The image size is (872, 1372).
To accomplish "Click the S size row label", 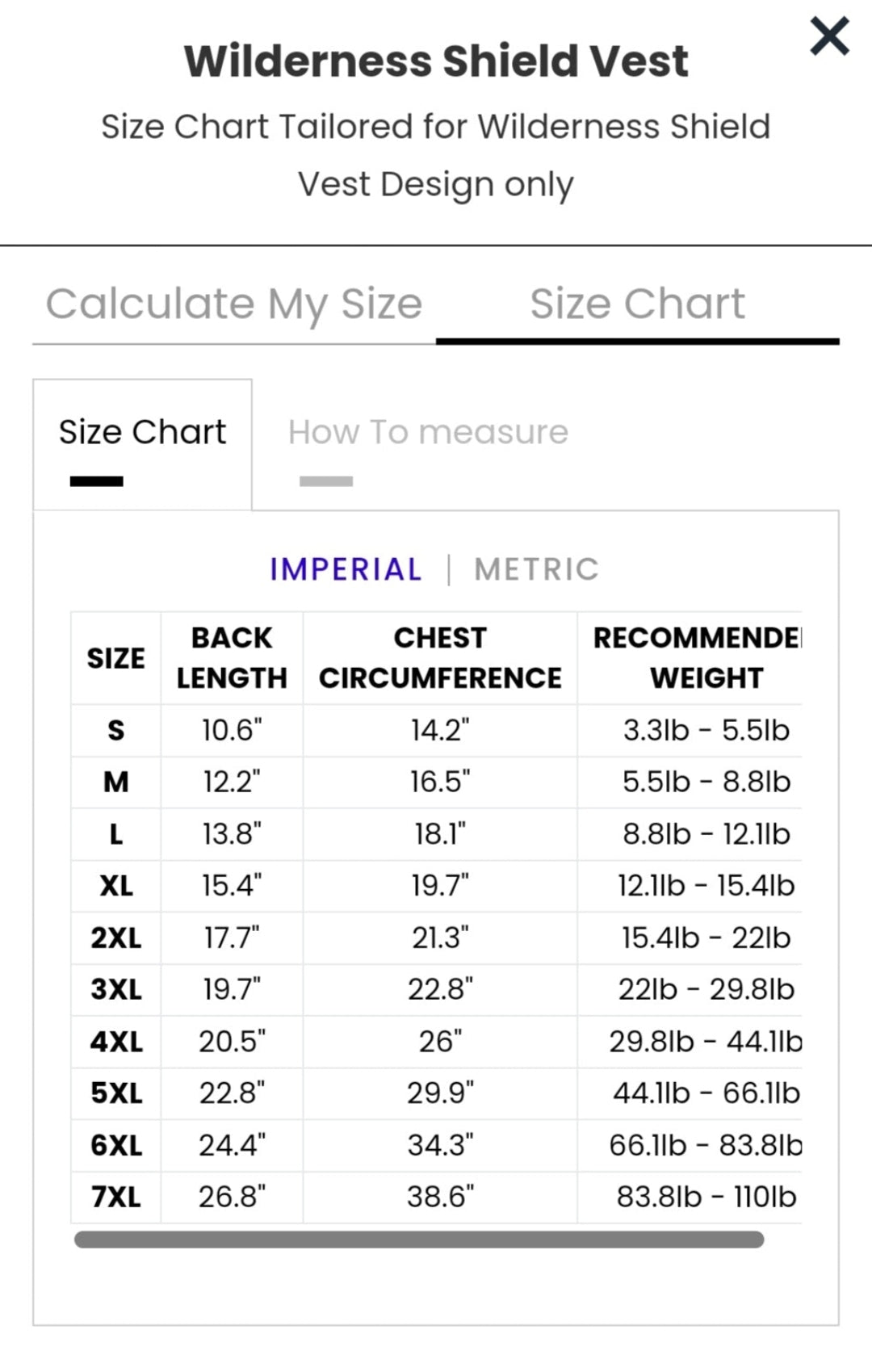I will 115,731.
